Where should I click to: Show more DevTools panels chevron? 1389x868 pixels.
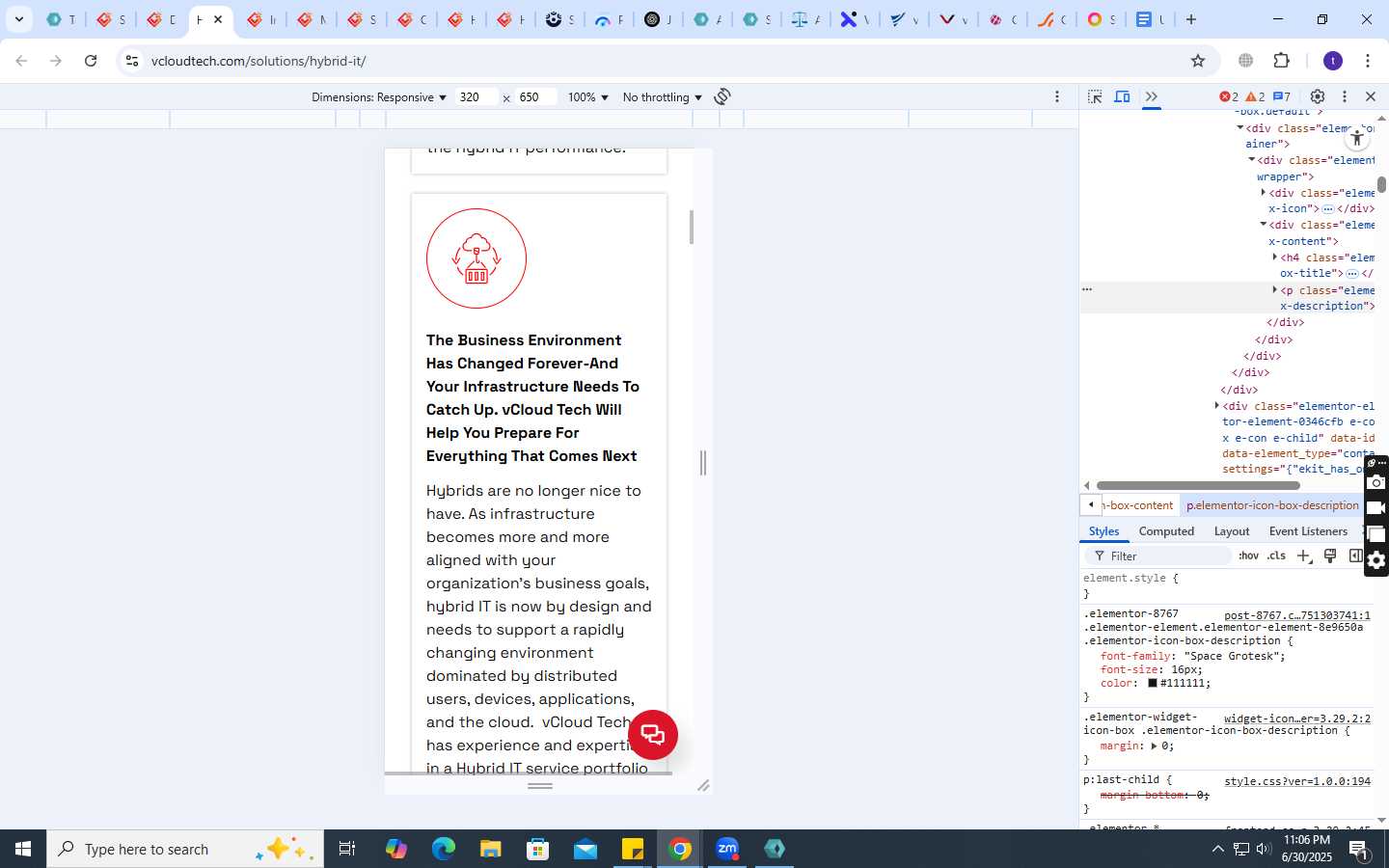pos(1151,96)
